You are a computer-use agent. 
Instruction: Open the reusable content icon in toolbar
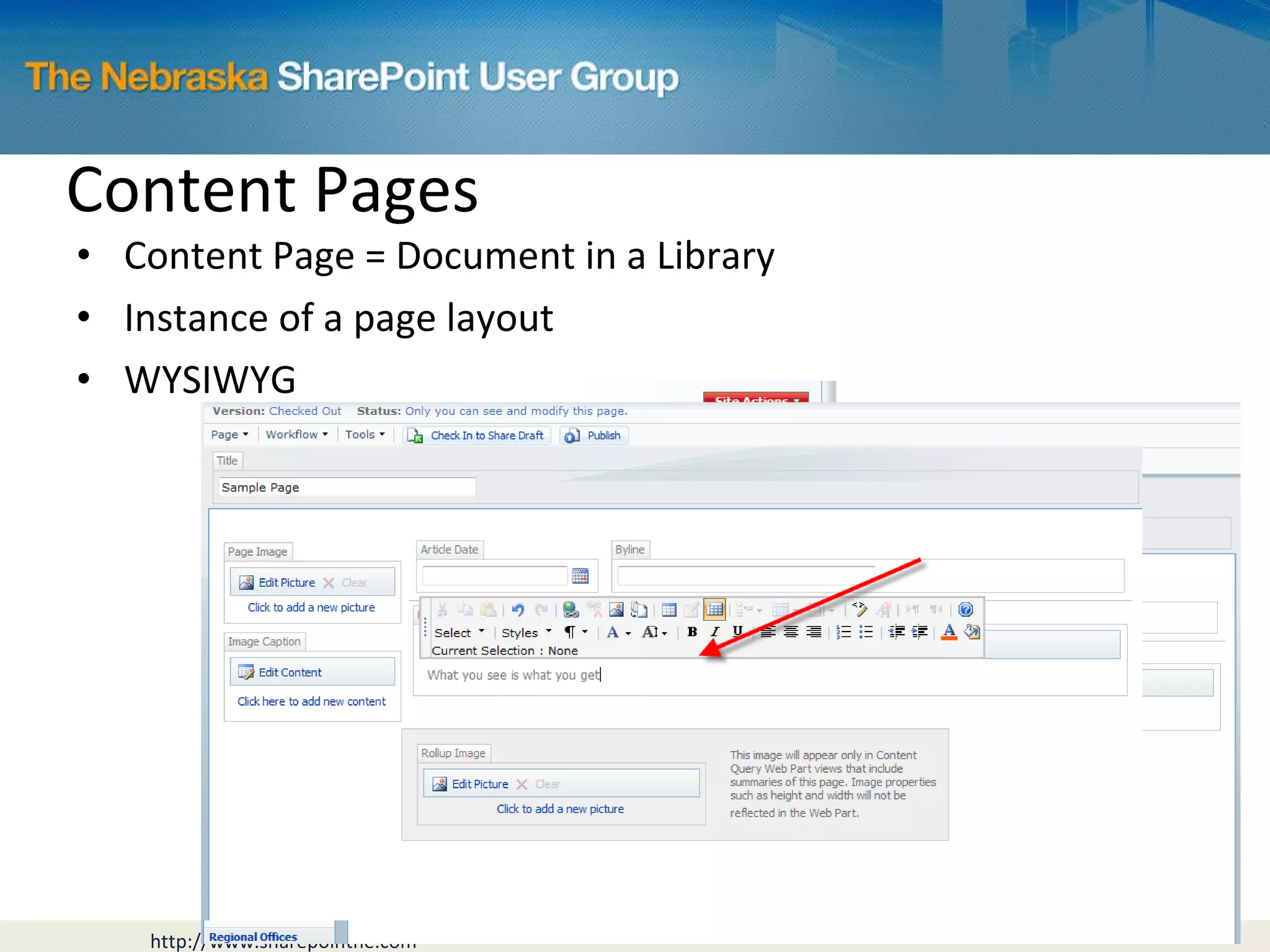point(639,610)
